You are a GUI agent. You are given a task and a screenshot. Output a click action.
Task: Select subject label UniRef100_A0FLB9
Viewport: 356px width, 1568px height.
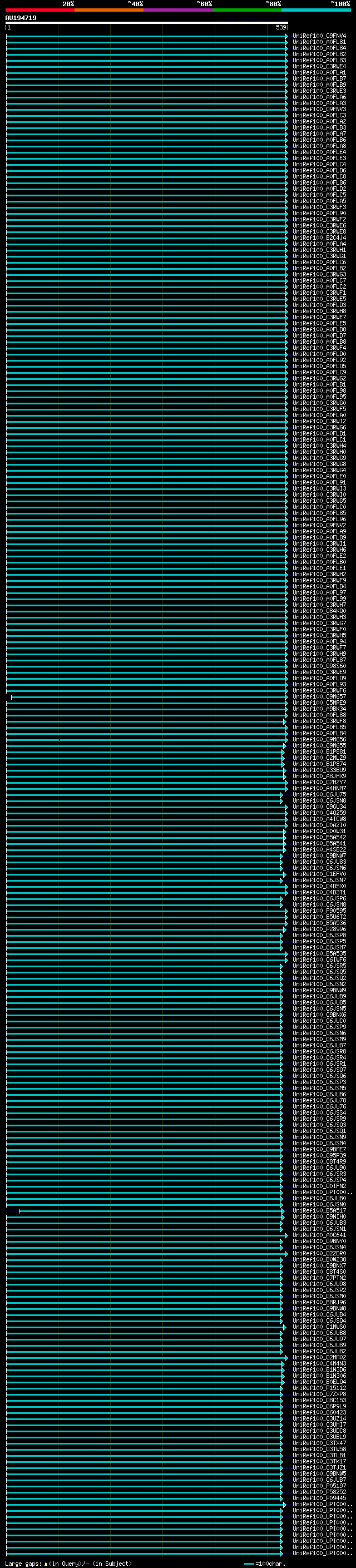319,85
